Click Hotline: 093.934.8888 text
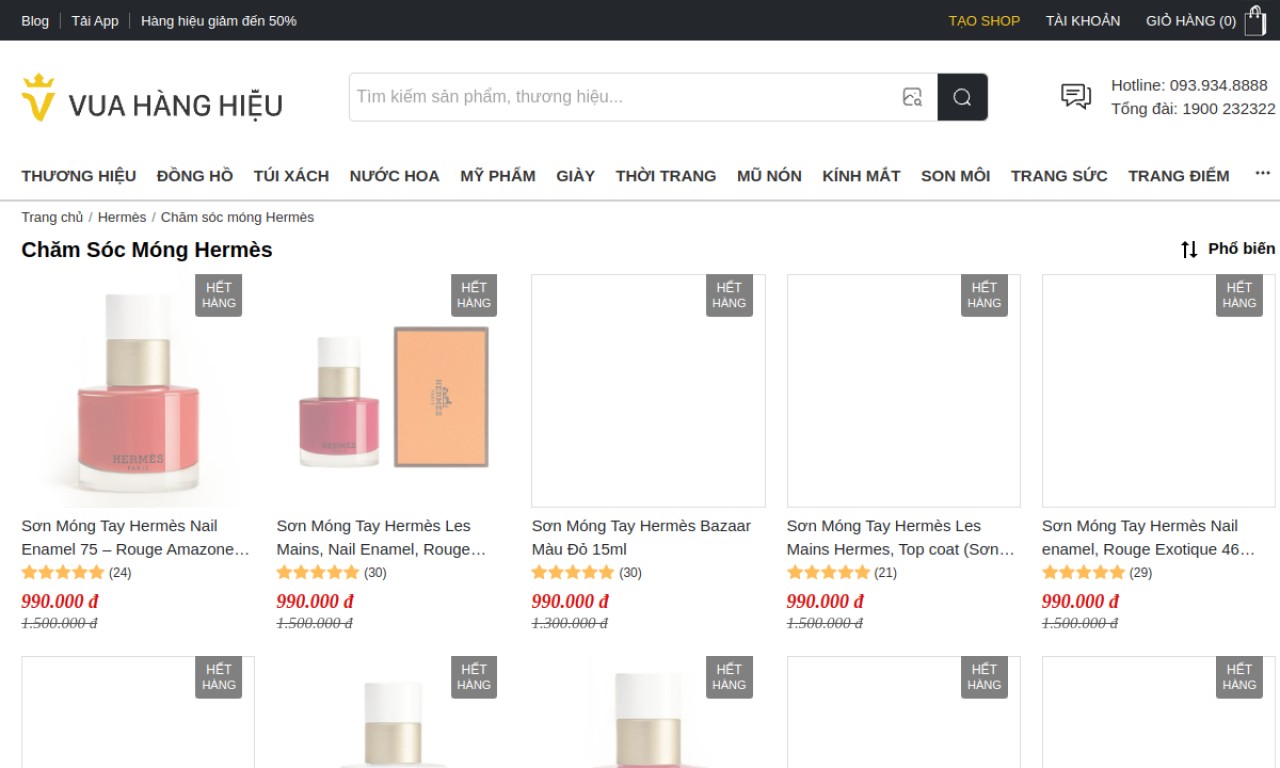The image size is (1280, 768). point(1189,85)
